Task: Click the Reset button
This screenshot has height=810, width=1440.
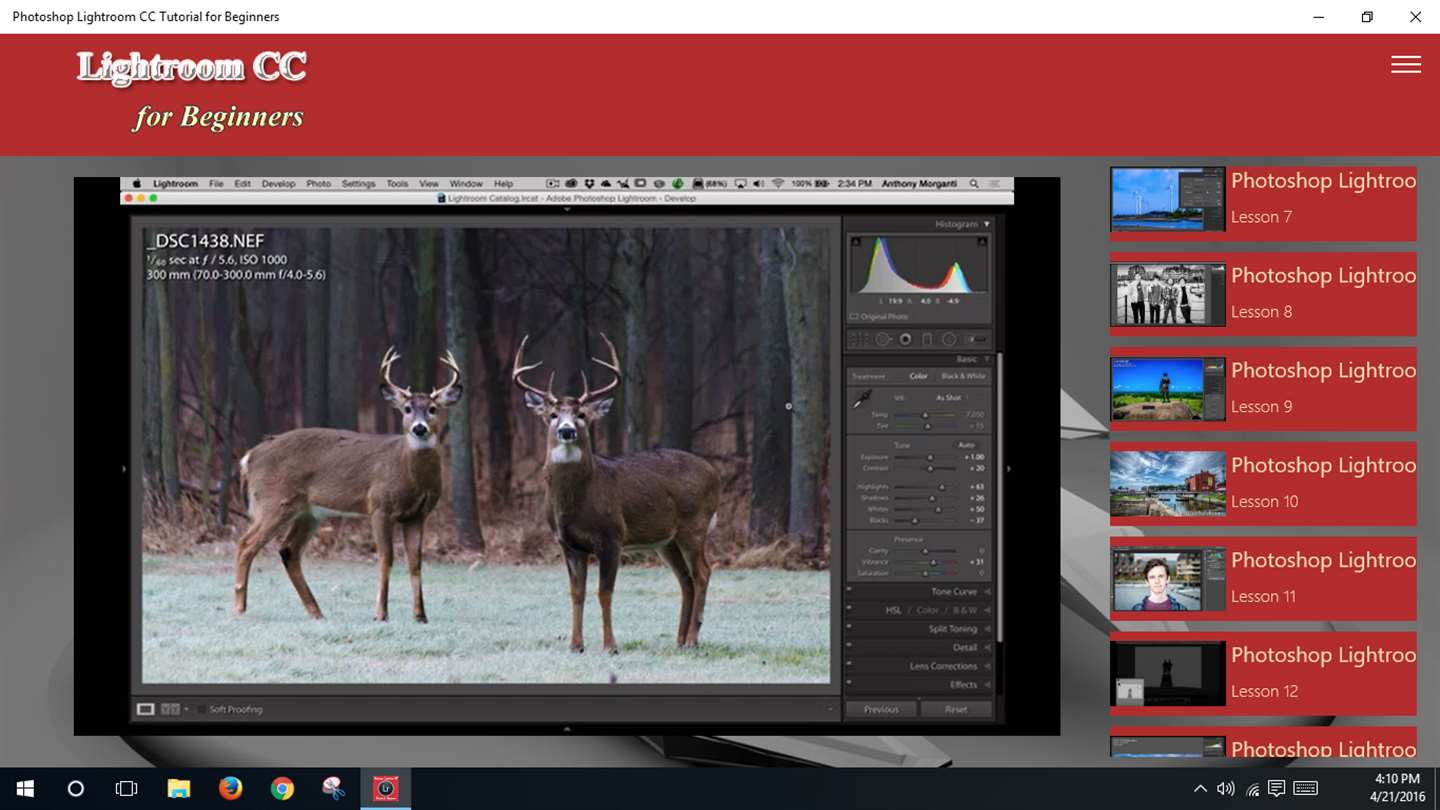Action: [x=956, y=709]
